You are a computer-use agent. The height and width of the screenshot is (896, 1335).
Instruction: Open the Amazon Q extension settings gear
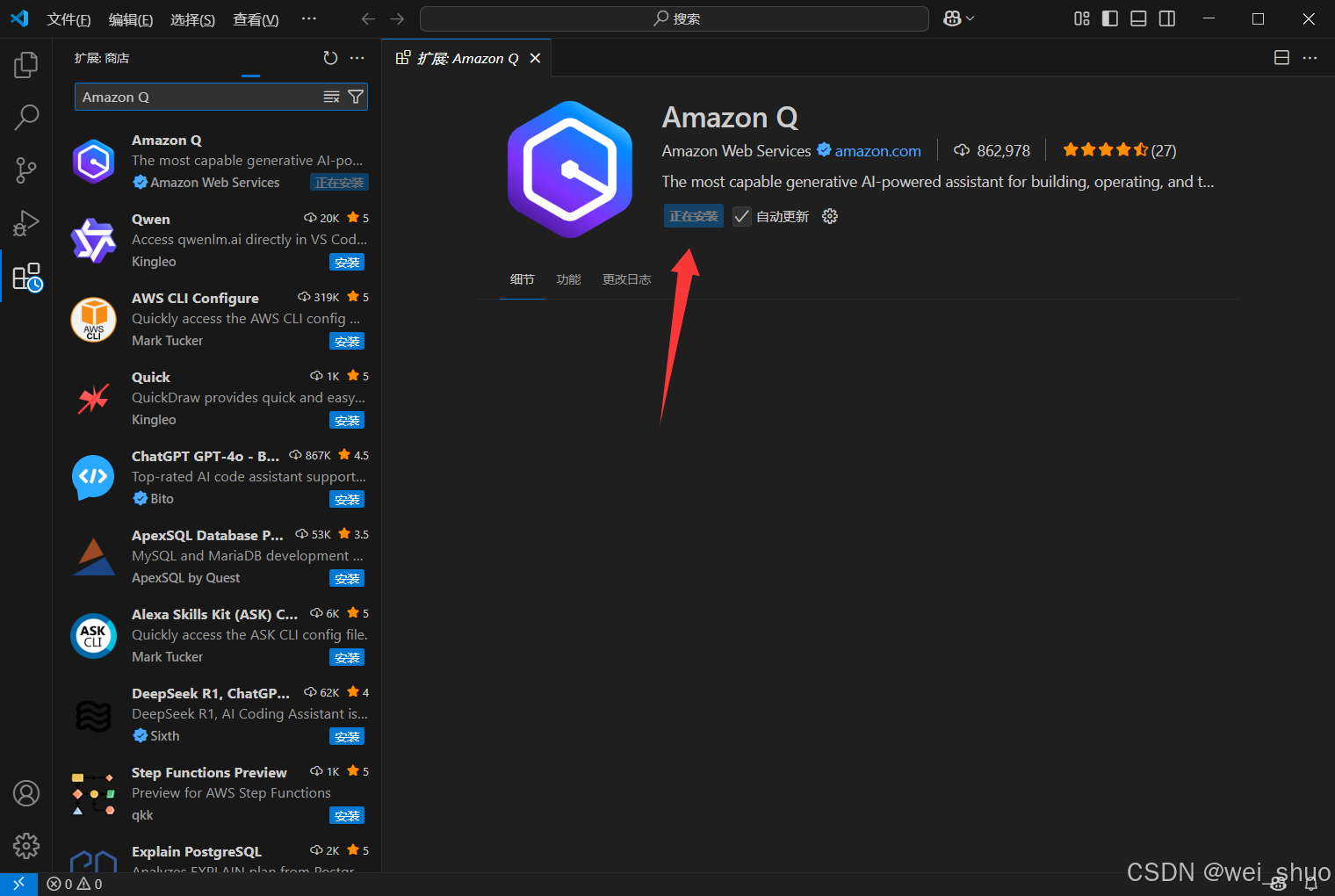830,216
